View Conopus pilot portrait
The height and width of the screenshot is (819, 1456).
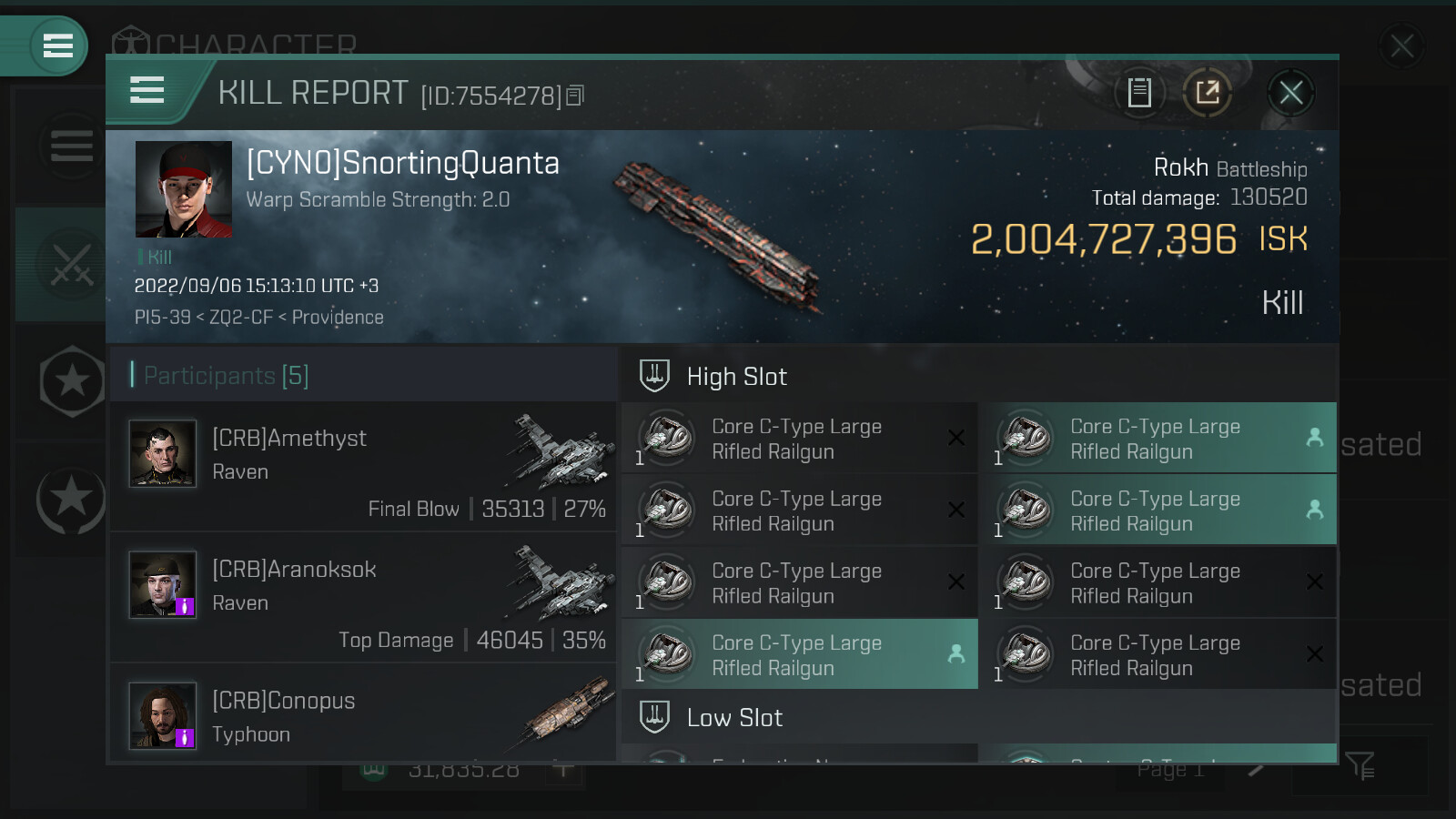(x=162, y=715)
